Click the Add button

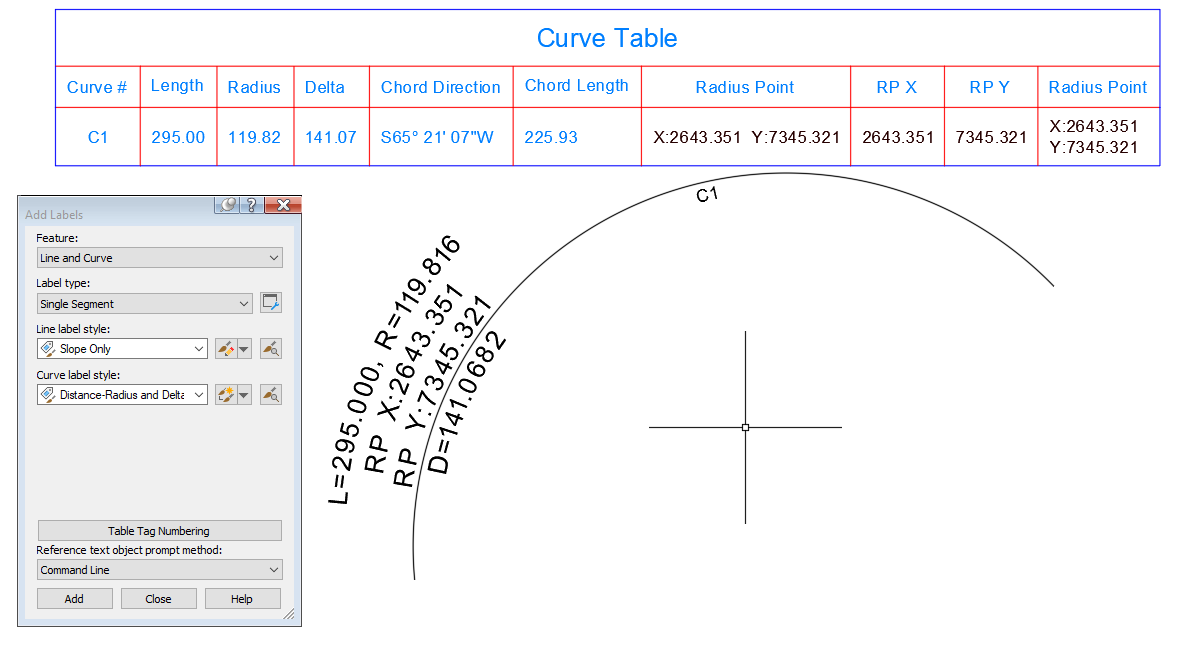(74, 598)
